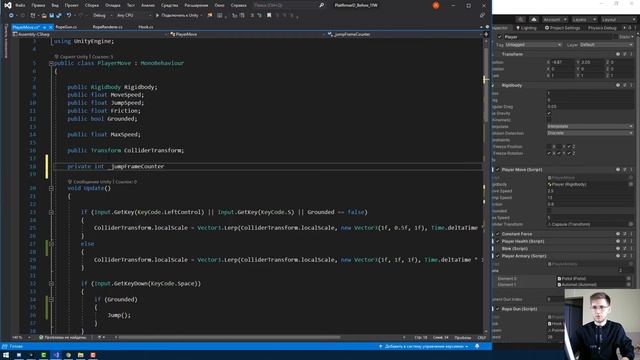Open Lighting tab in Unity
The width and height of the screenshot is (640, 360).
526,28
